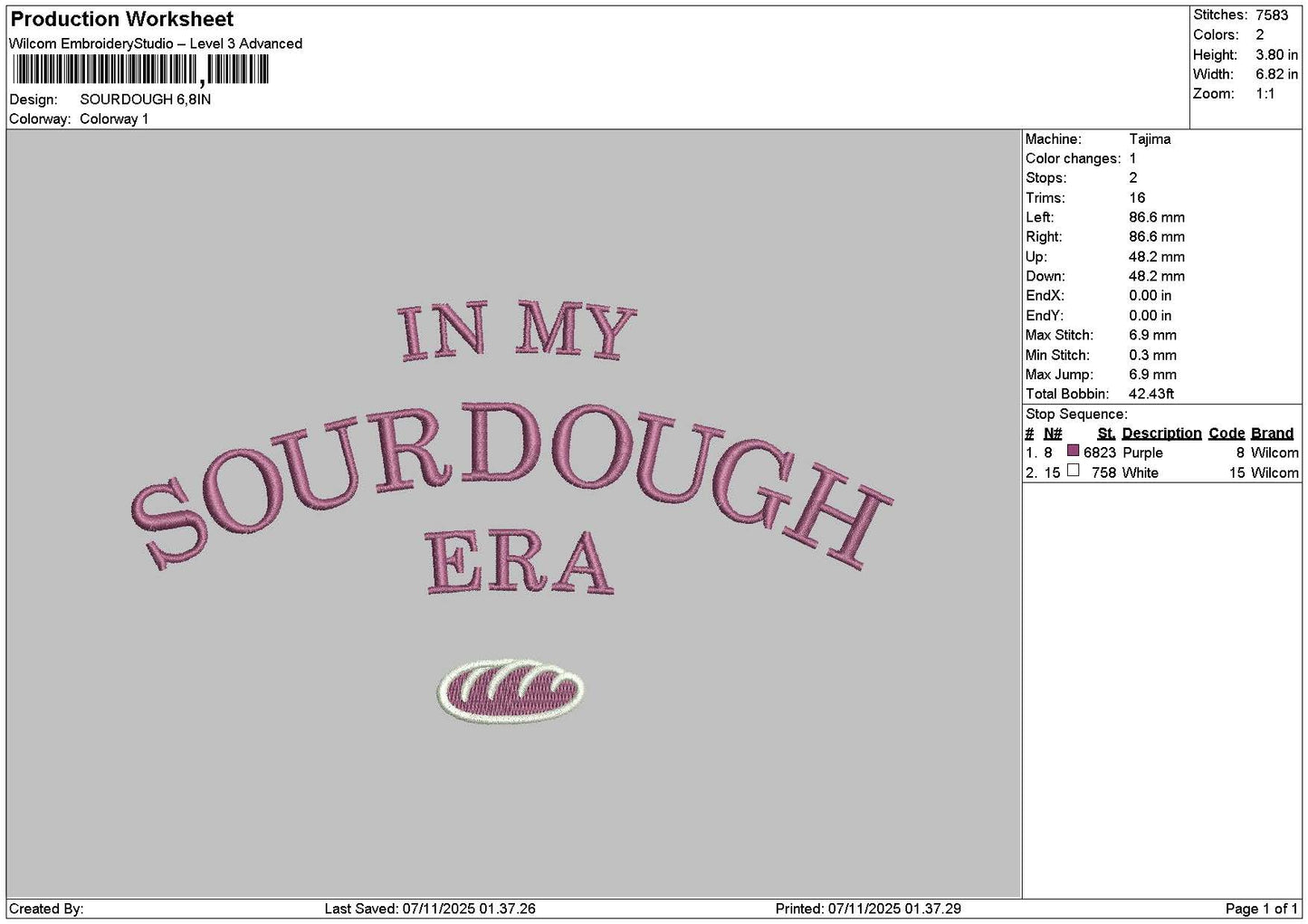This screenshot has height=924, width=1308.
Task: Click the Colors label in header
Action: tap(1216, 35)
